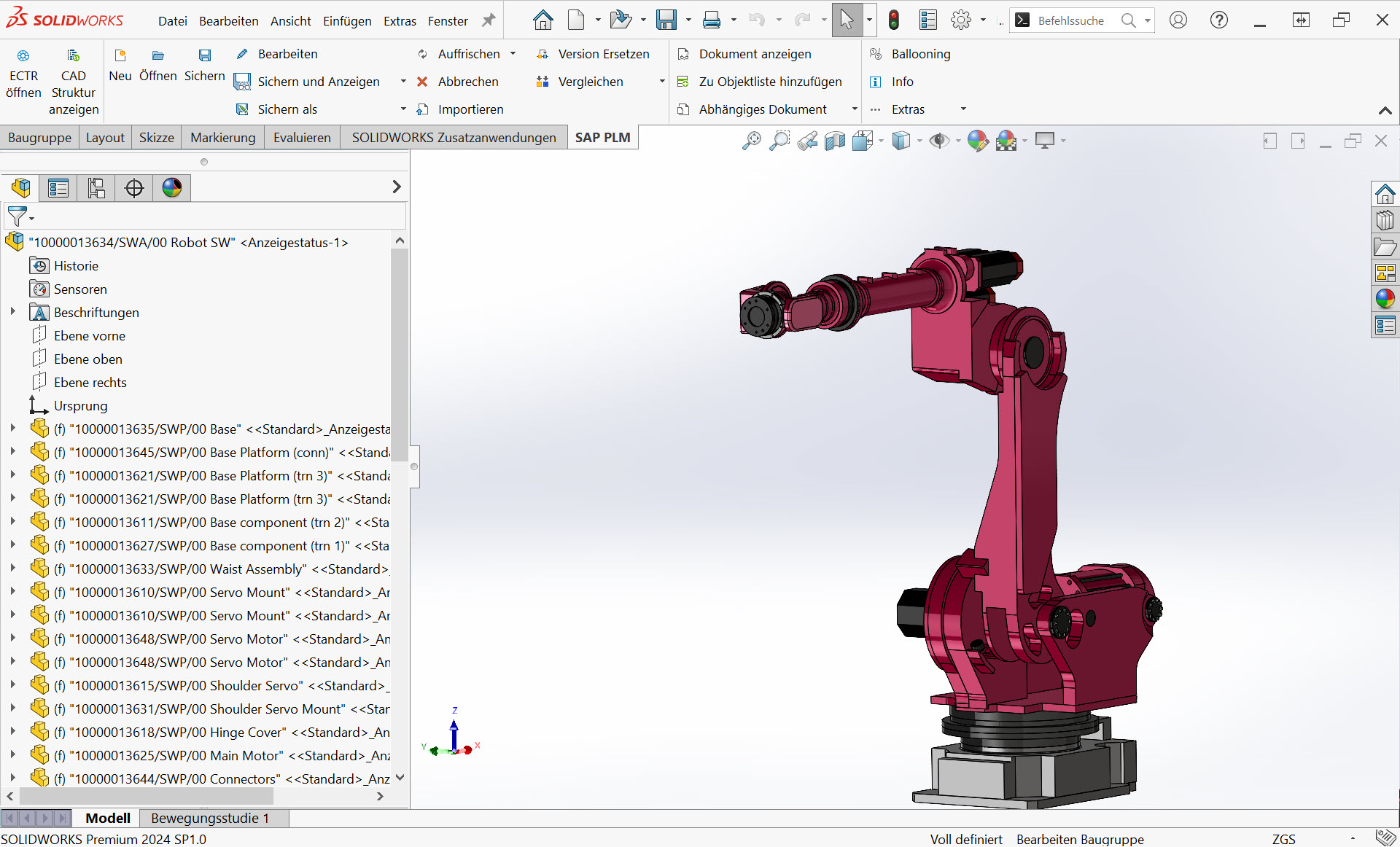Toggle hide/show items eye icon
Image resolution: width=1400 pixels, height=847 pixels.
pos(939,141)
